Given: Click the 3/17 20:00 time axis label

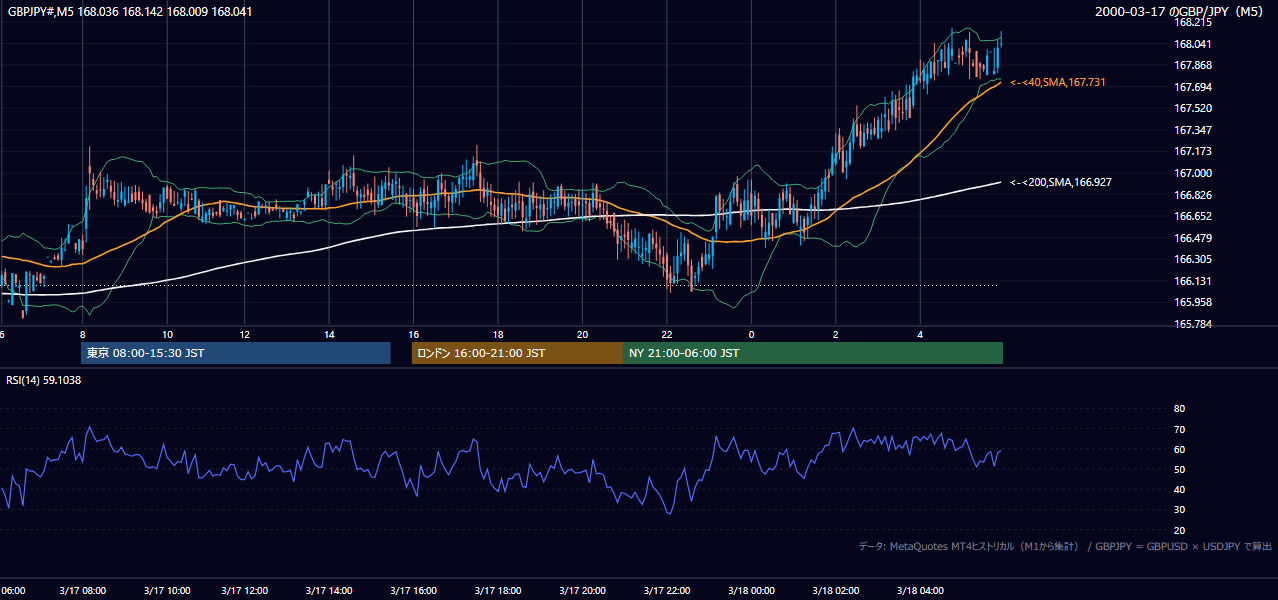Looking at the screenshot, I should point(583,590).
